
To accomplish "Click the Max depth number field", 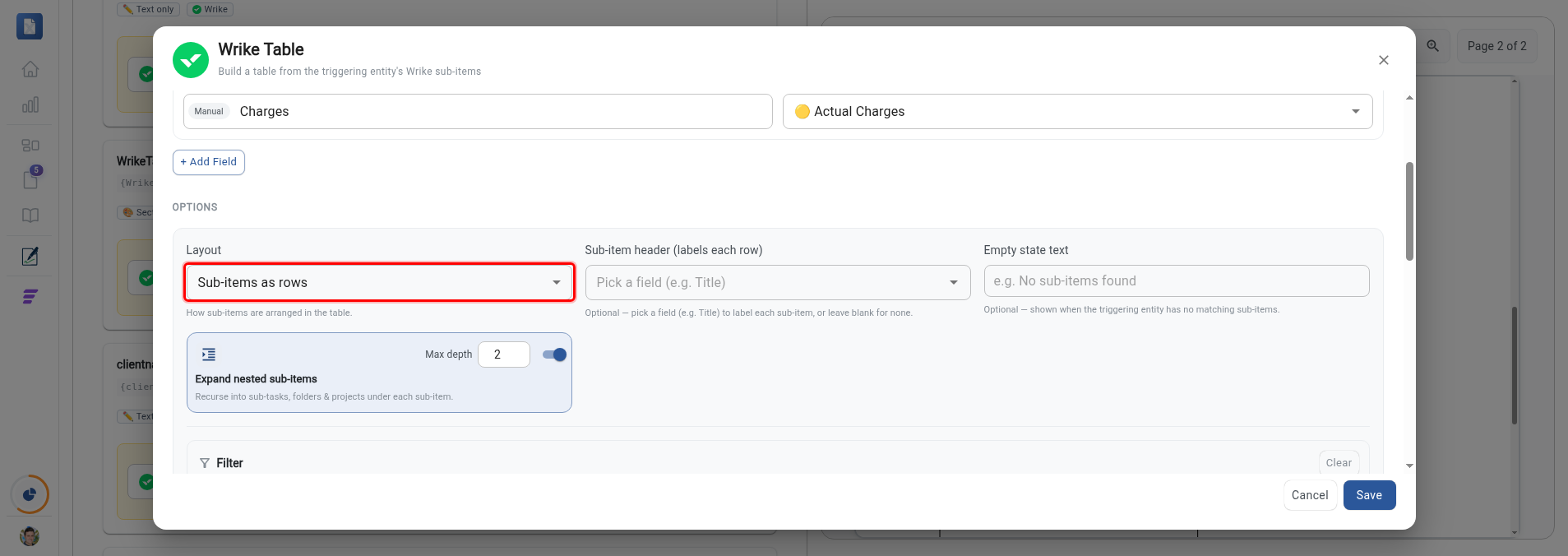I will pos(504,354).
